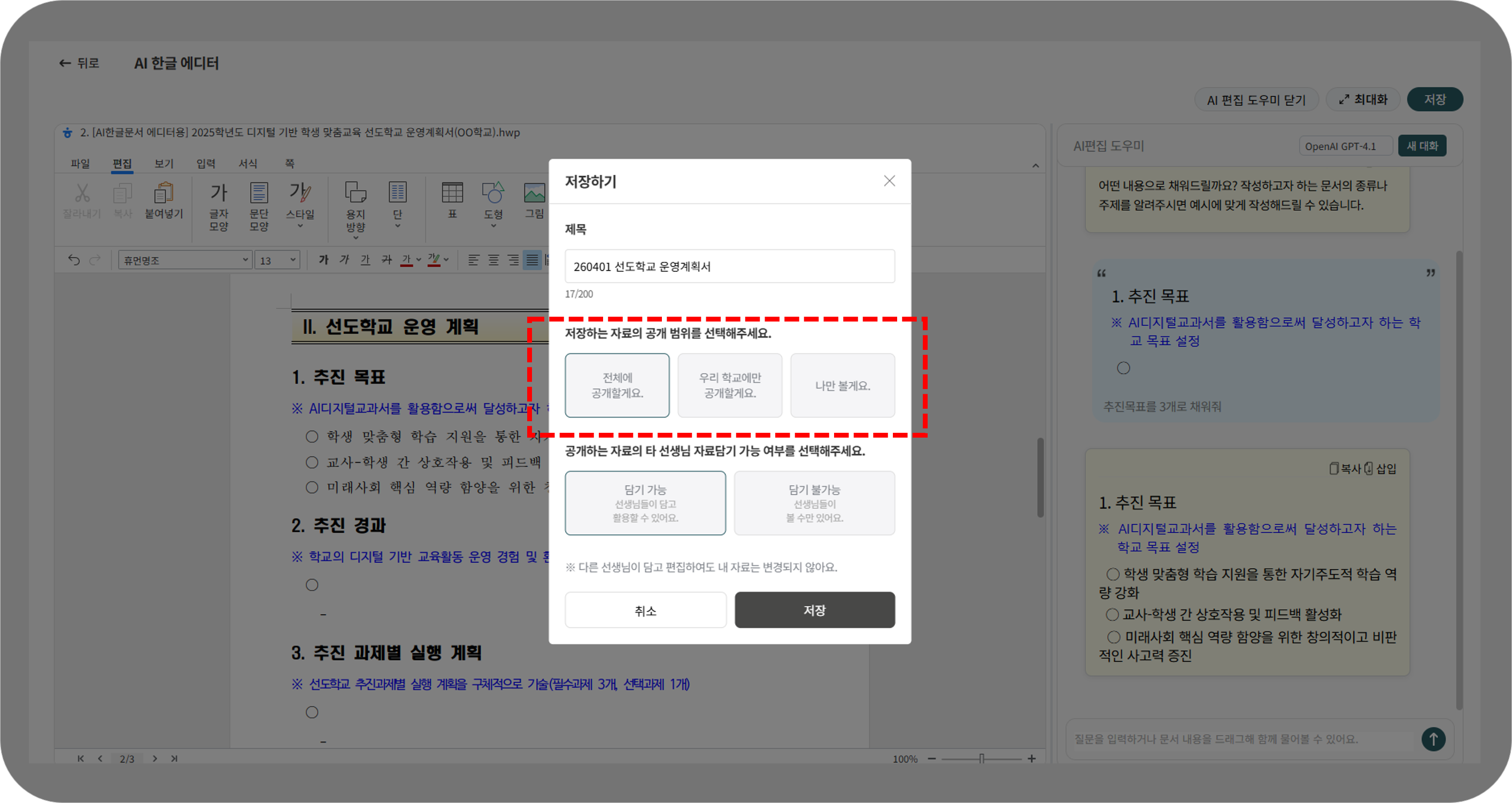Go to next page using the arrow

[155, 759]
